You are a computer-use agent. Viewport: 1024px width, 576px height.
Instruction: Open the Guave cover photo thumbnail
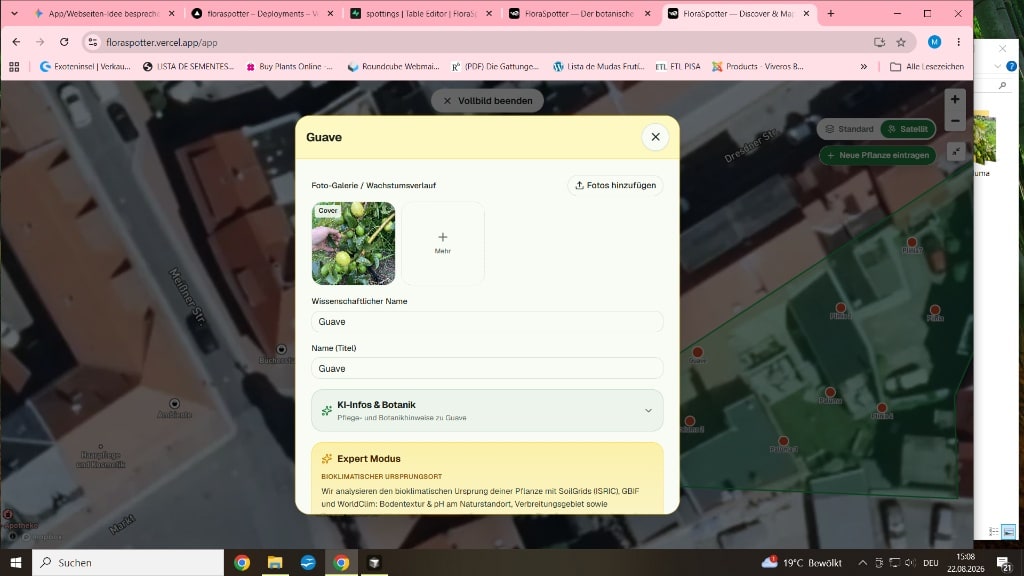click(353, 243)
